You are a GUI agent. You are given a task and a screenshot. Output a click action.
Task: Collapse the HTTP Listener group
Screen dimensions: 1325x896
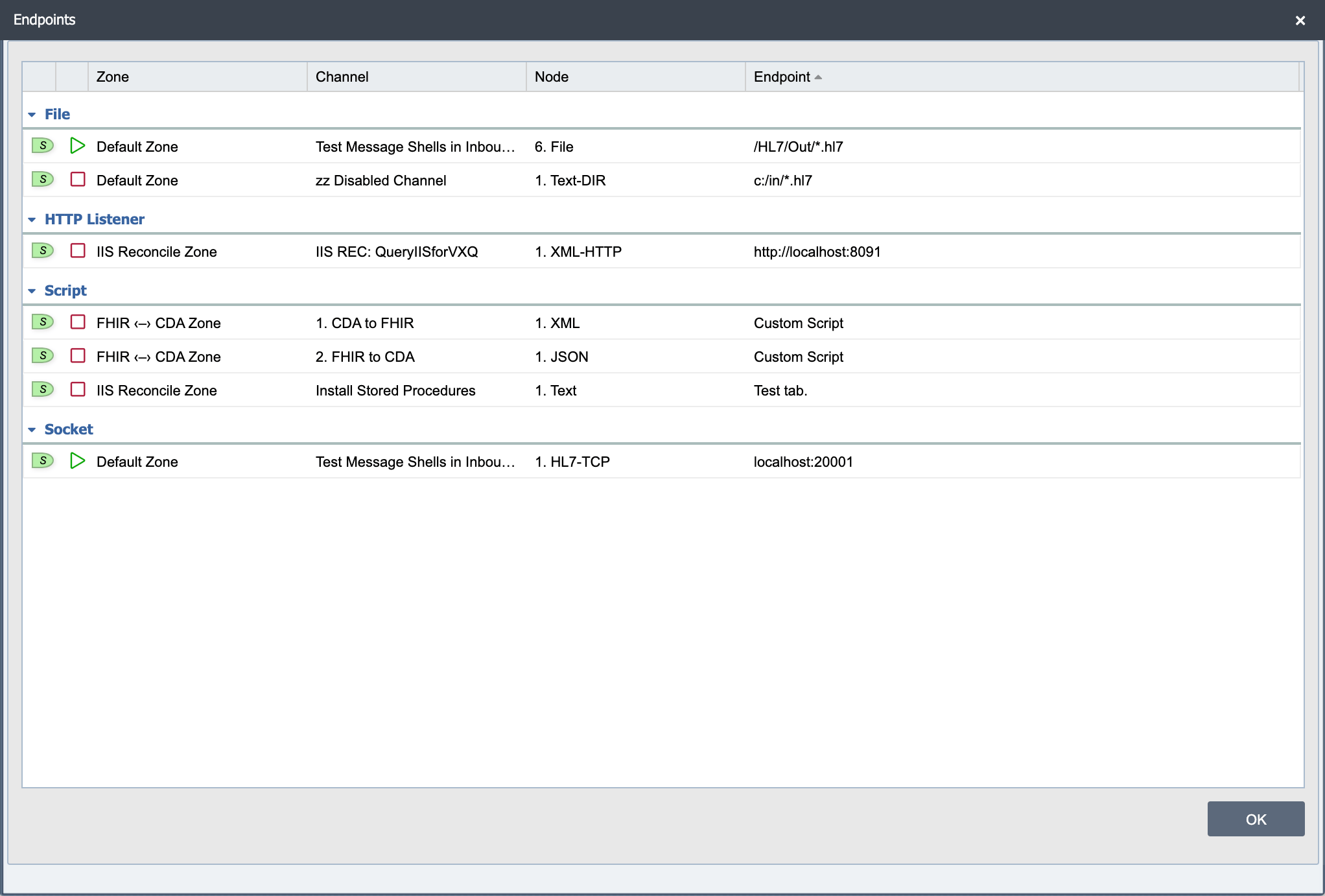32,220
